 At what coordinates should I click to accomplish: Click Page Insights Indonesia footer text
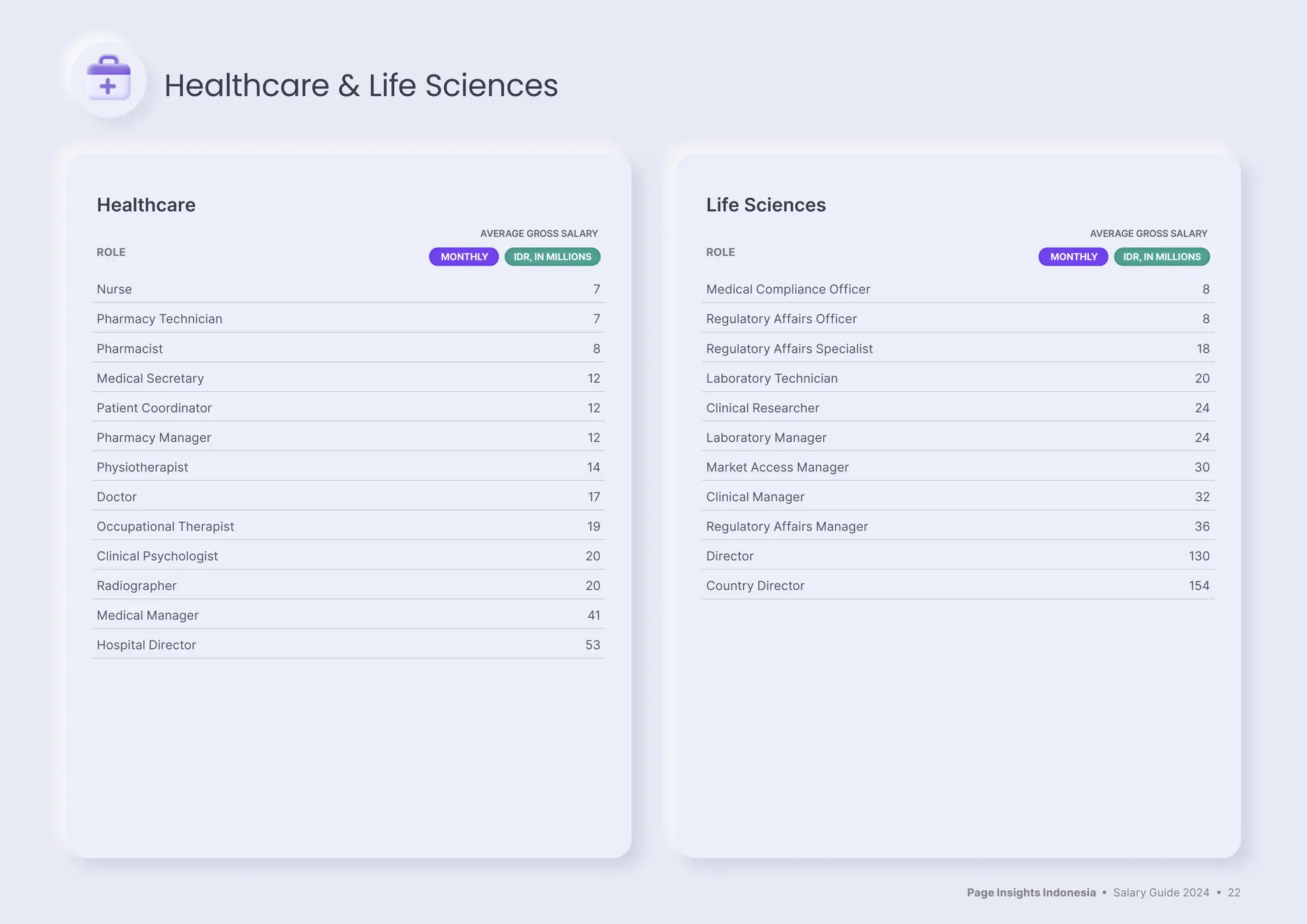click(1031, 892)
